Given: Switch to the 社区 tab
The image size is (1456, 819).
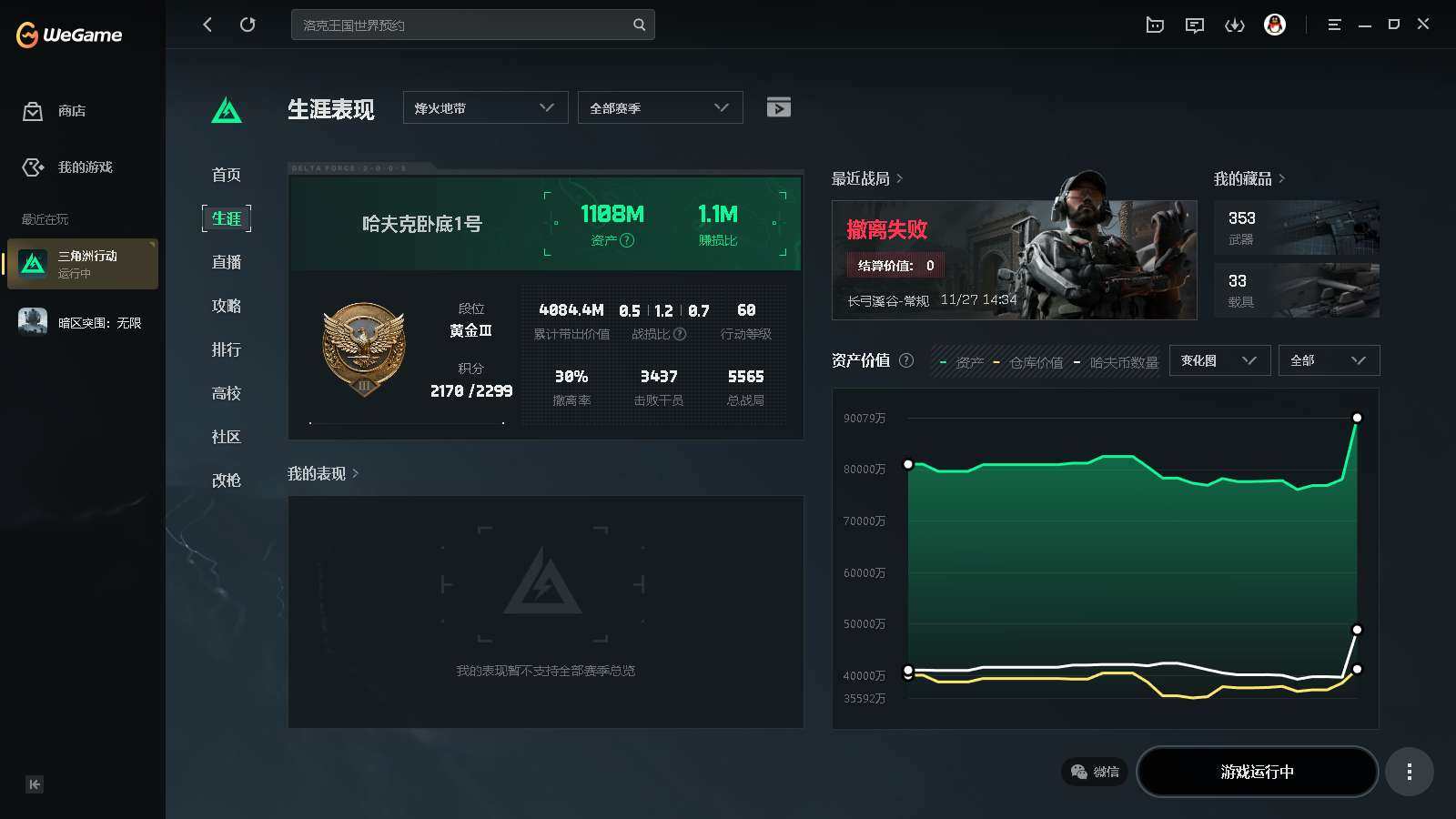Looking at the screenshot, I should pyautogui.click(x=227, y=437).
